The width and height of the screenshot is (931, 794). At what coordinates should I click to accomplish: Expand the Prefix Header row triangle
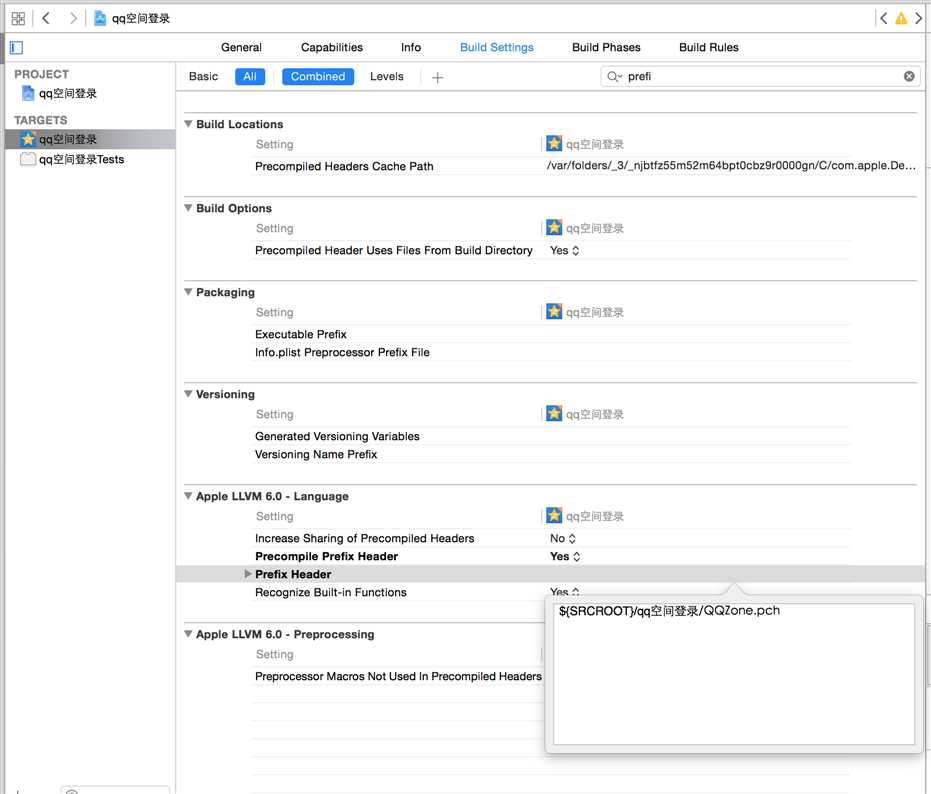248,574
